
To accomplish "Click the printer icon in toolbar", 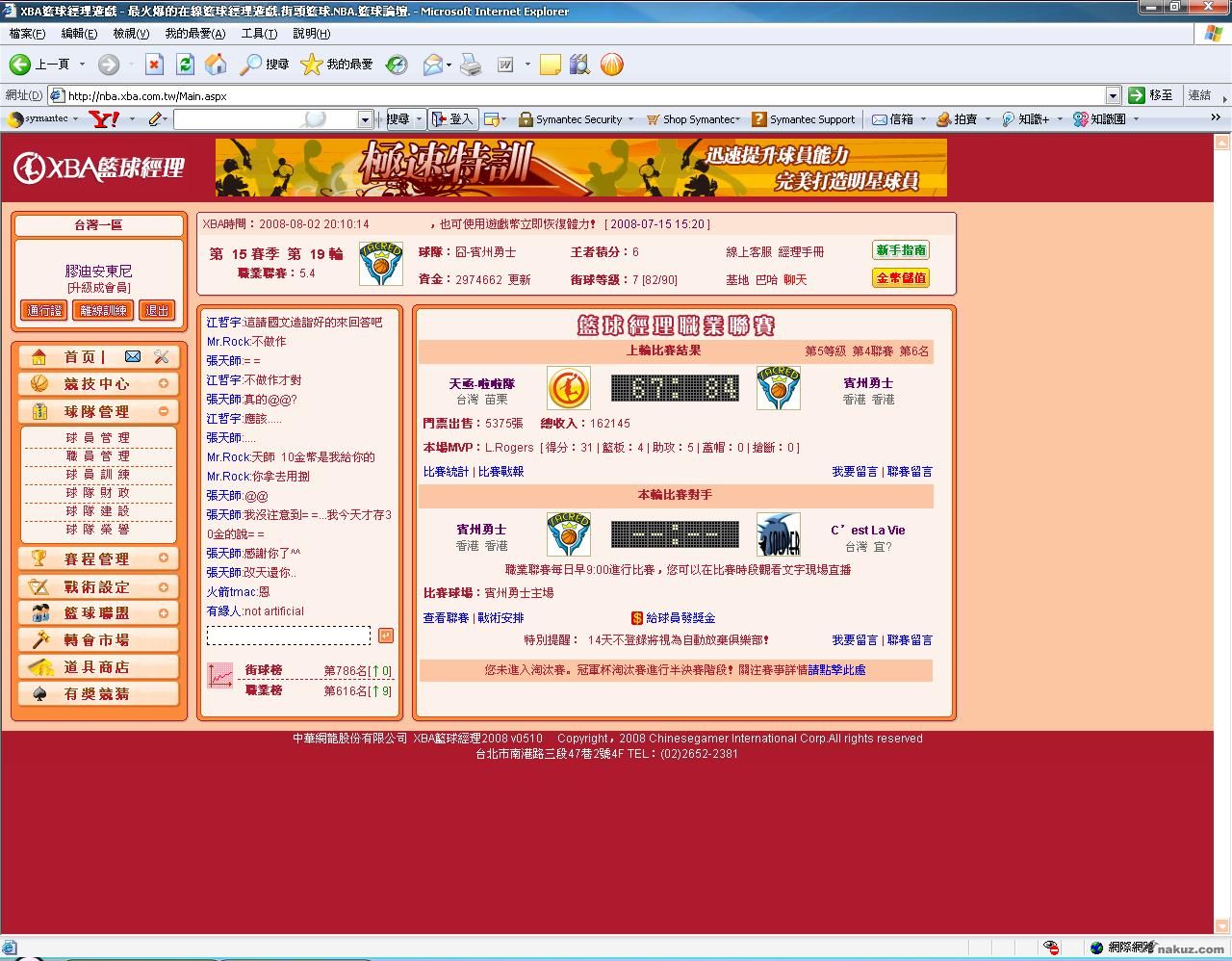I will (x=470, y=65).
